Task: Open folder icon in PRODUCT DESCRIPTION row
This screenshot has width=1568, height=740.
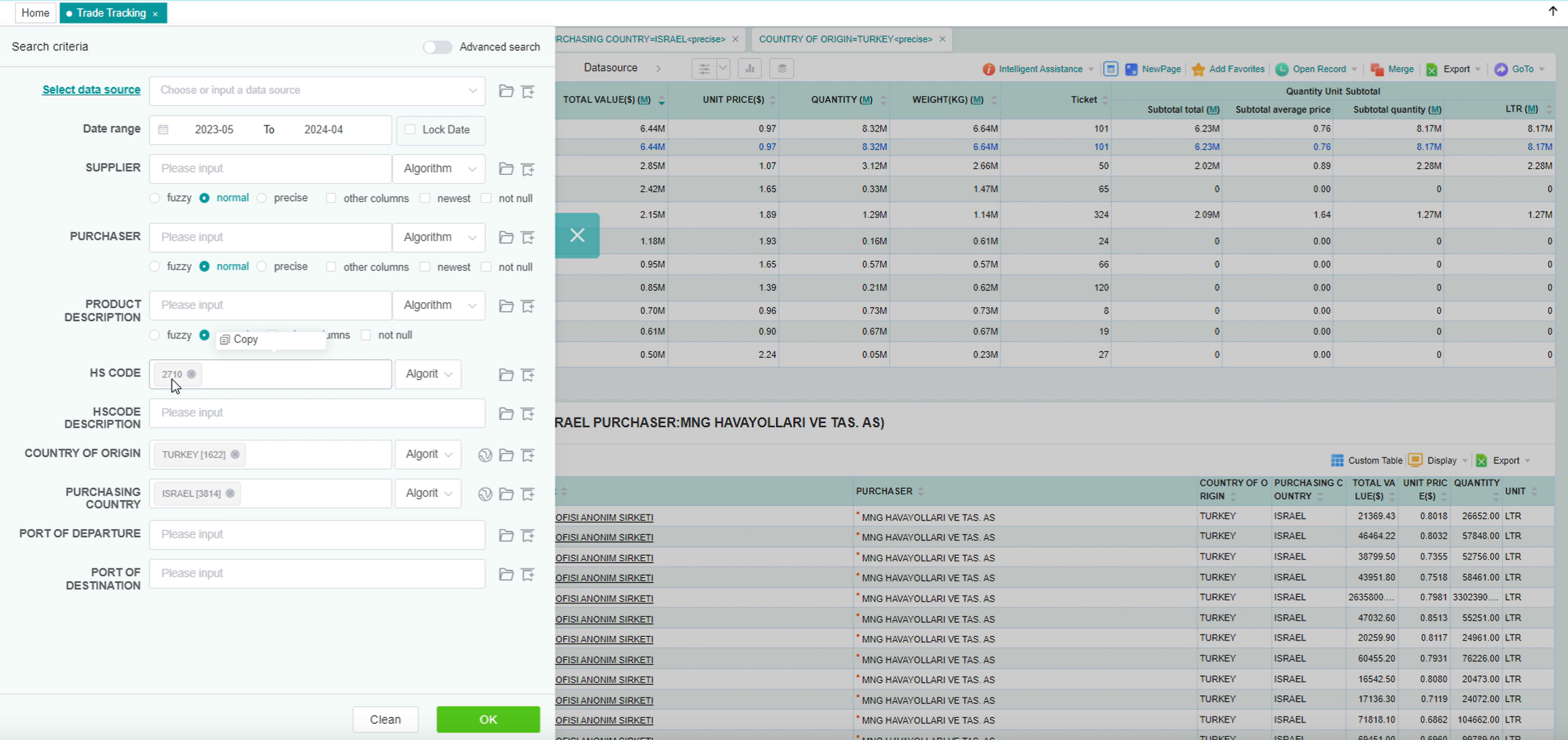Action: click(x=506, y=306)
